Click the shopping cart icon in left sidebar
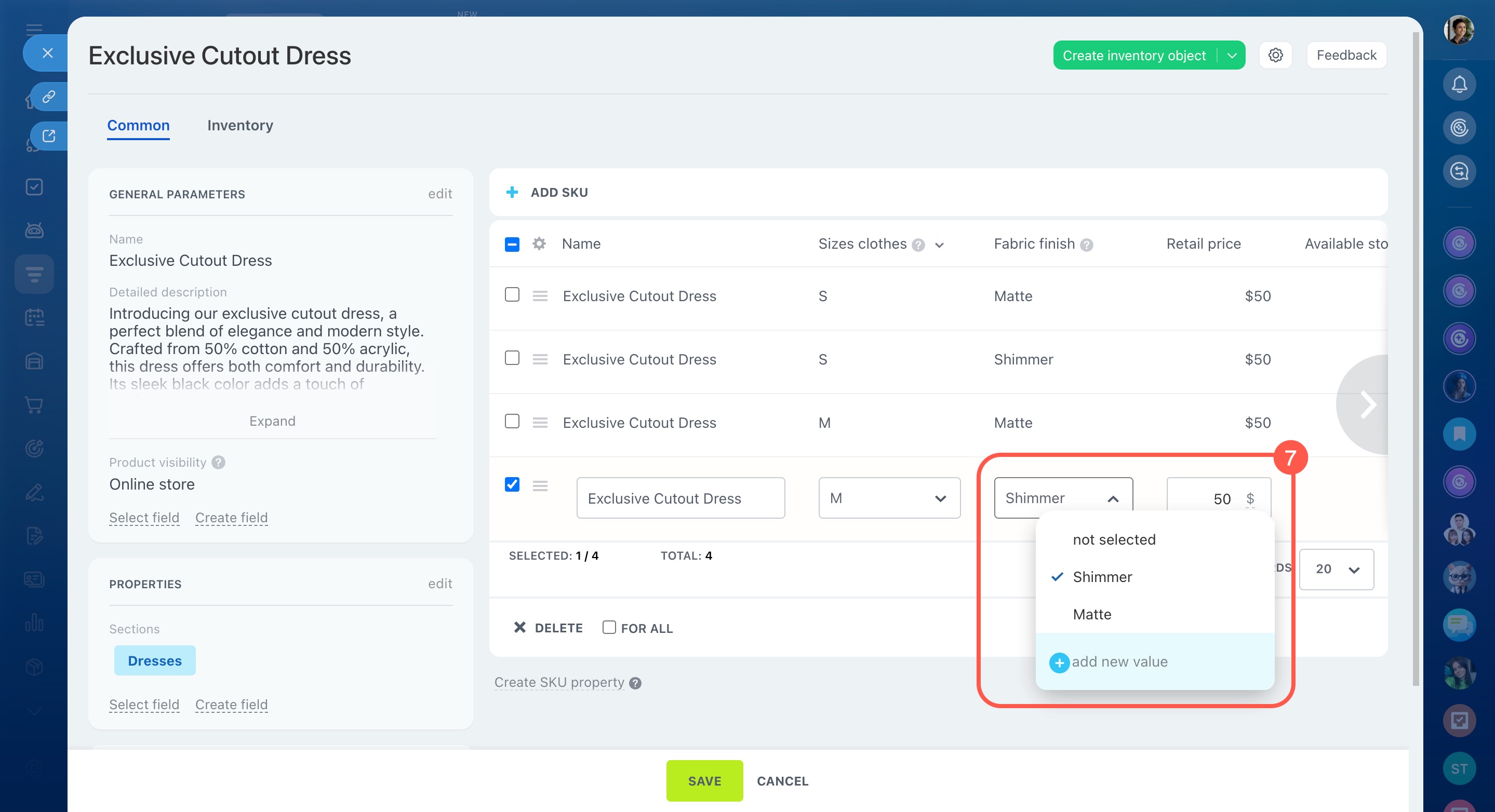The width and height of the screenshot is (1495, 812). pos(34,405)
